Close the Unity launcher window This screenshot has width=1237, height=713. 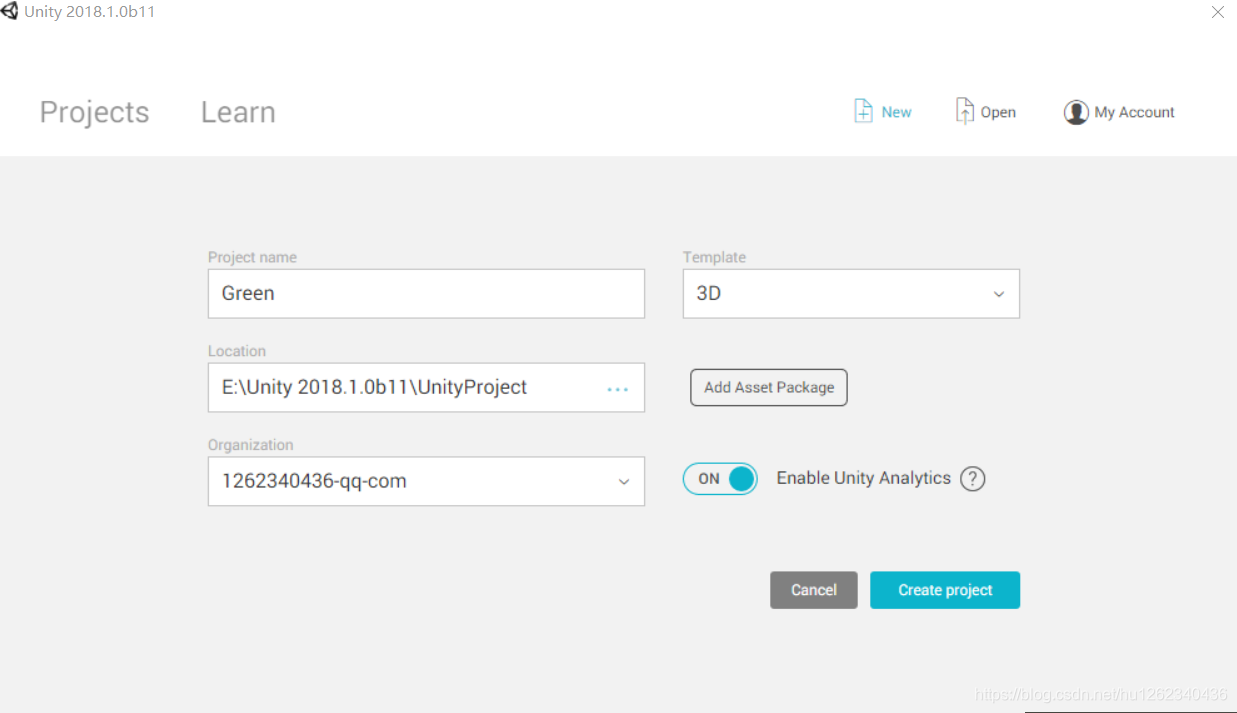(1218, 12)
